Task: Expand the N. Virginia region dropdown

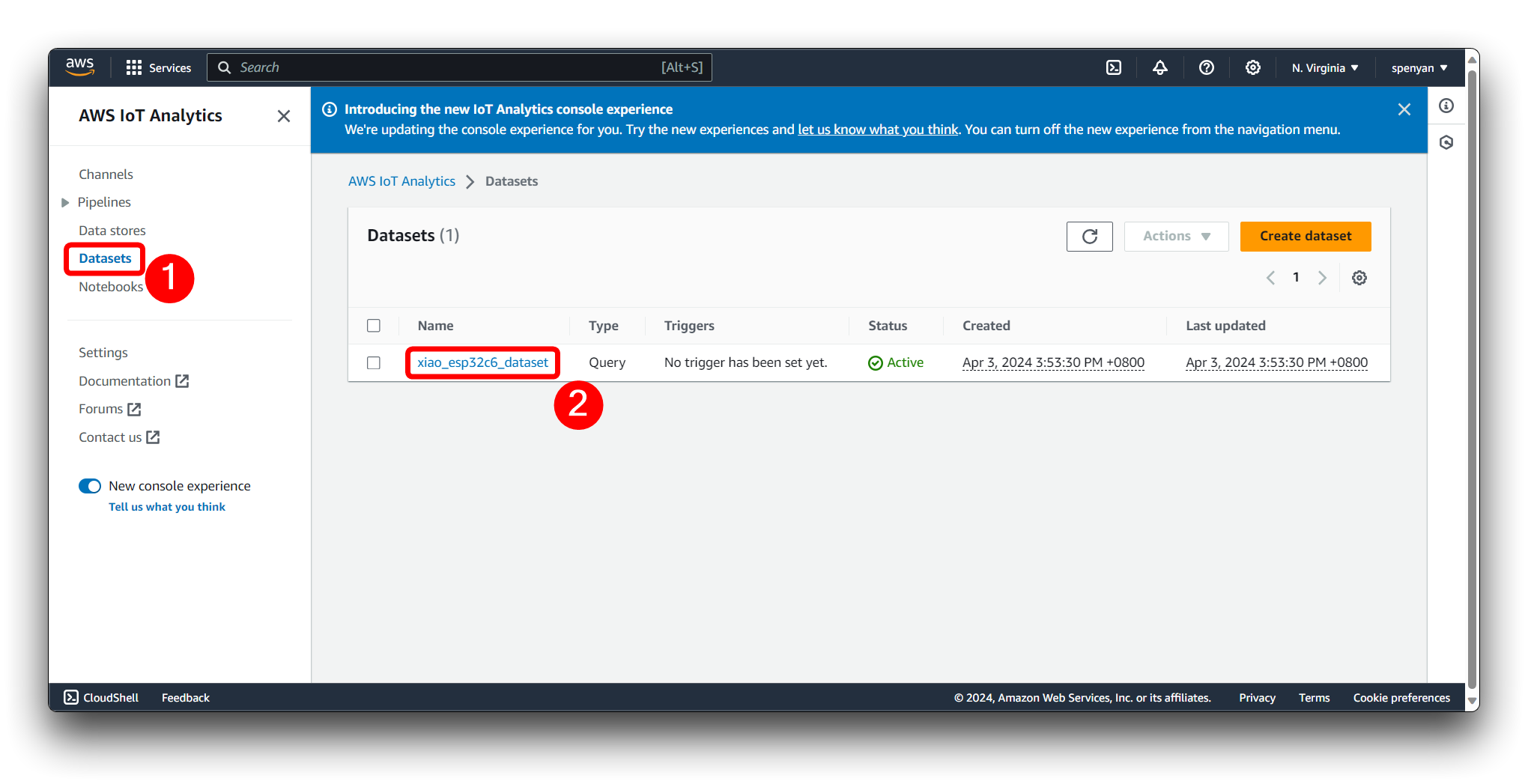Action: tap(1325, 67)
